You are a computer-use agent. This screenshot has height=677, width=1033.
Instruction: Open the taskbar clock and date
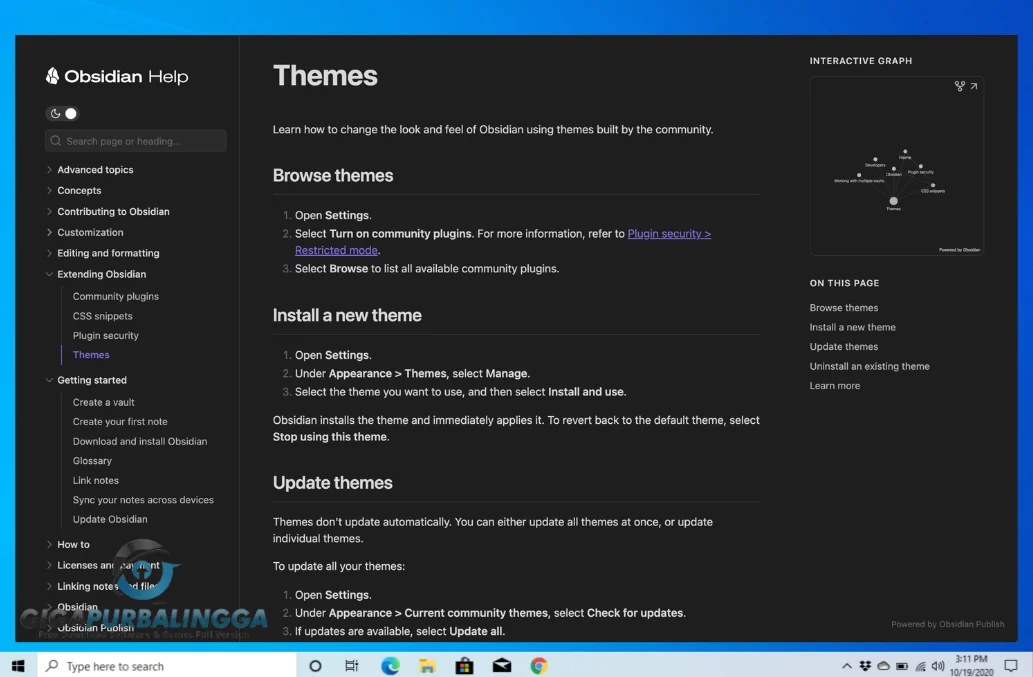971,666
